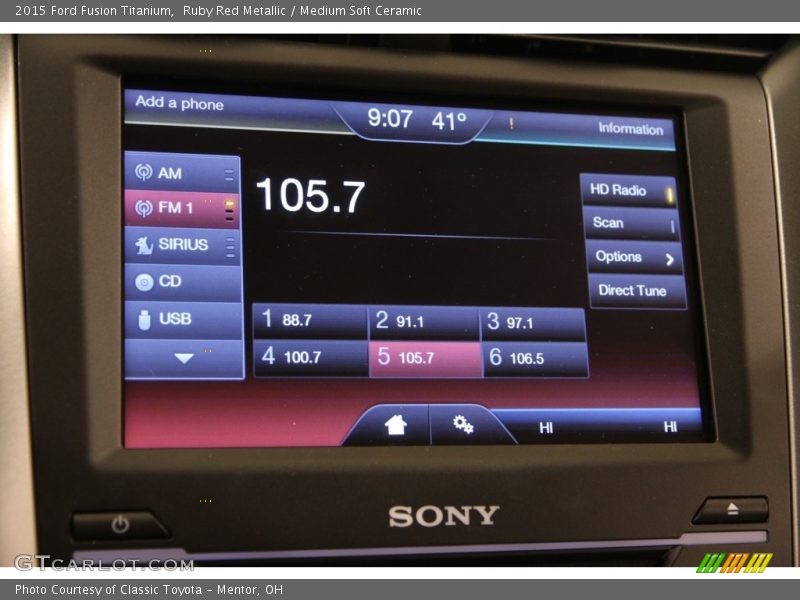Tap the SIRIUS dog icon
This screenshot has height=600, width=800.
144,245
